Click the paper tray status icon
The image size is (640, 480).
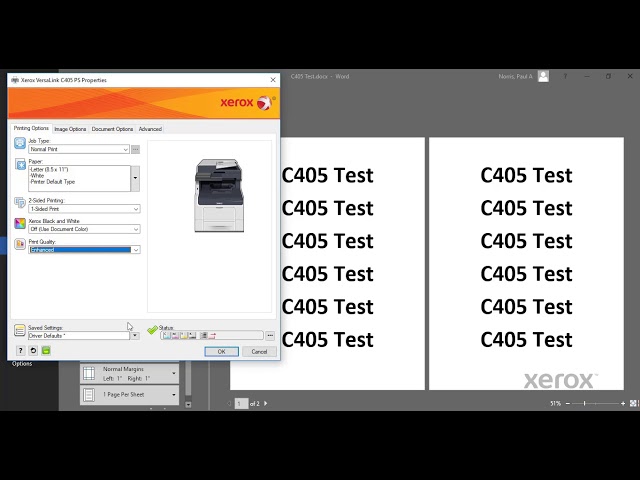pyautogui.click(x=204, y=336)
